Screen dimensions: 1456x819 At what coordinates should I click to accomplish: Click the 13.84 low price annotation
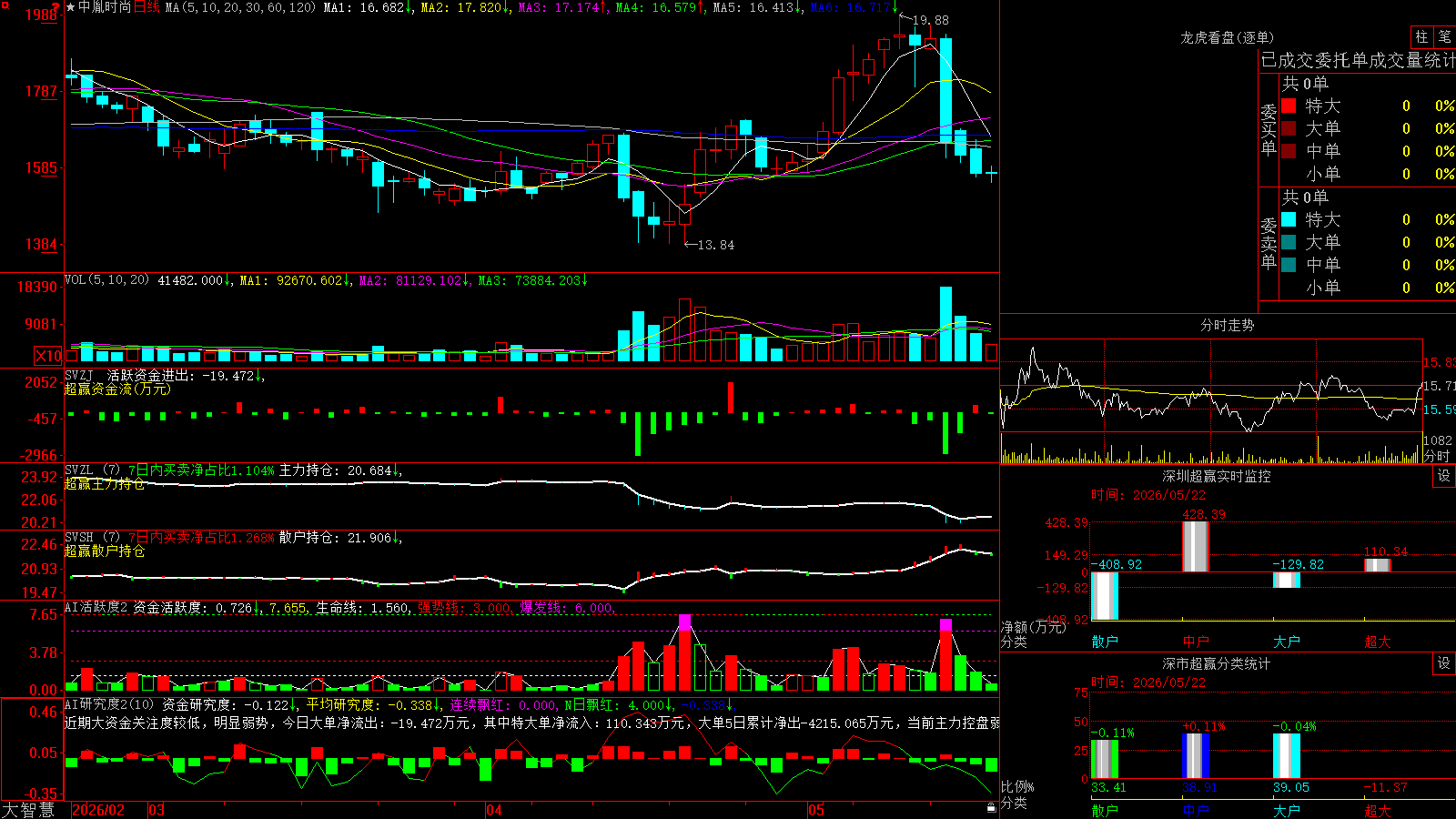pyautogui.click(x=715, y=245)
